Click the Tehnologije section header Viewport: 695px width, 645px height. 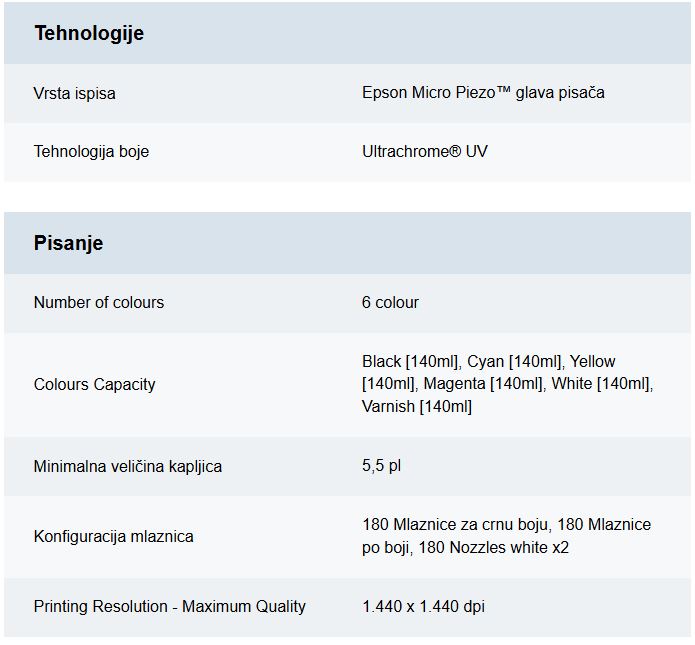[x=89, y=33]
